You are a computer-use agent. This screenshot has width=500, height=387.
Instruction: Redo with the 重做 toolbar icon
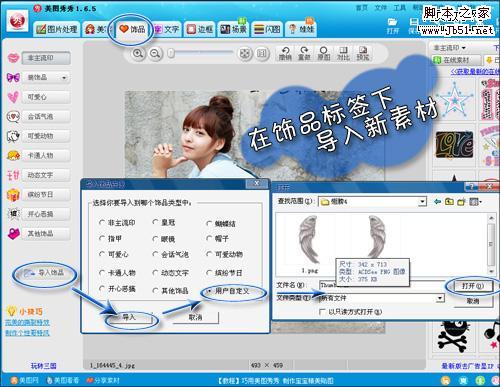[x=304, y=53]
